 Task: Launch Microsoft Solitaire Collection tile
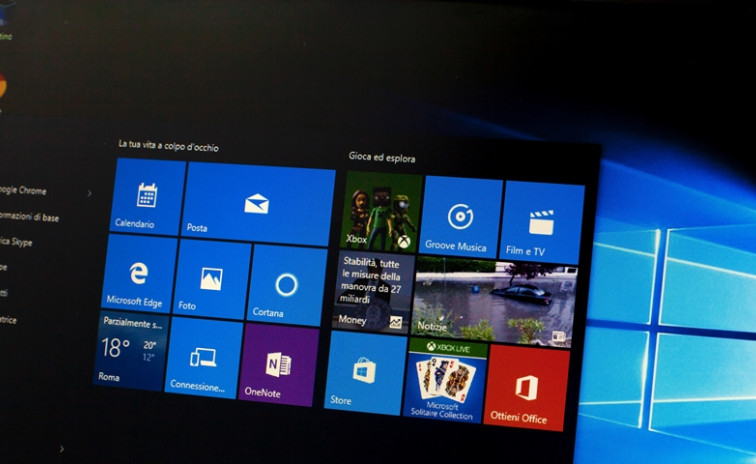coord(444,380)
